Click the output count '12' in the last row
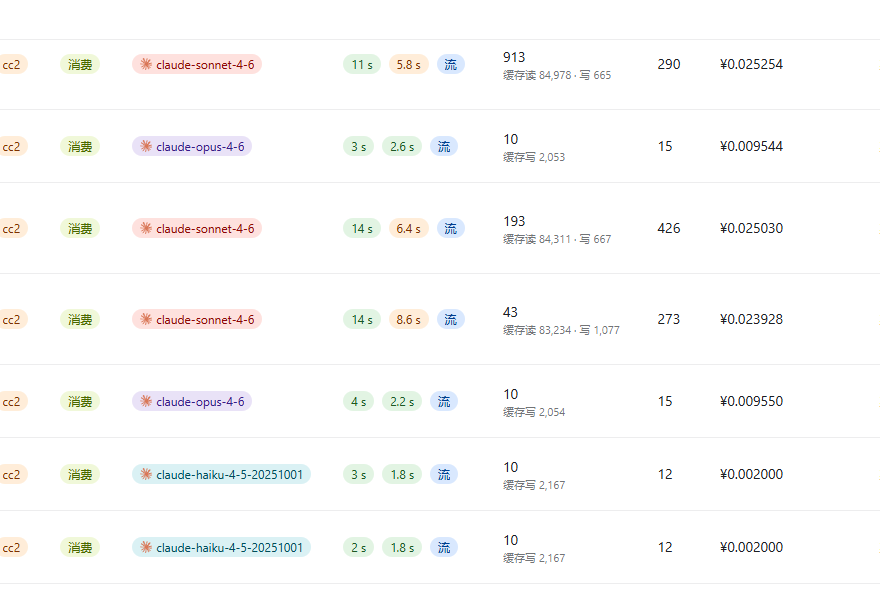 pyautogui.click(x=665, y=547)
